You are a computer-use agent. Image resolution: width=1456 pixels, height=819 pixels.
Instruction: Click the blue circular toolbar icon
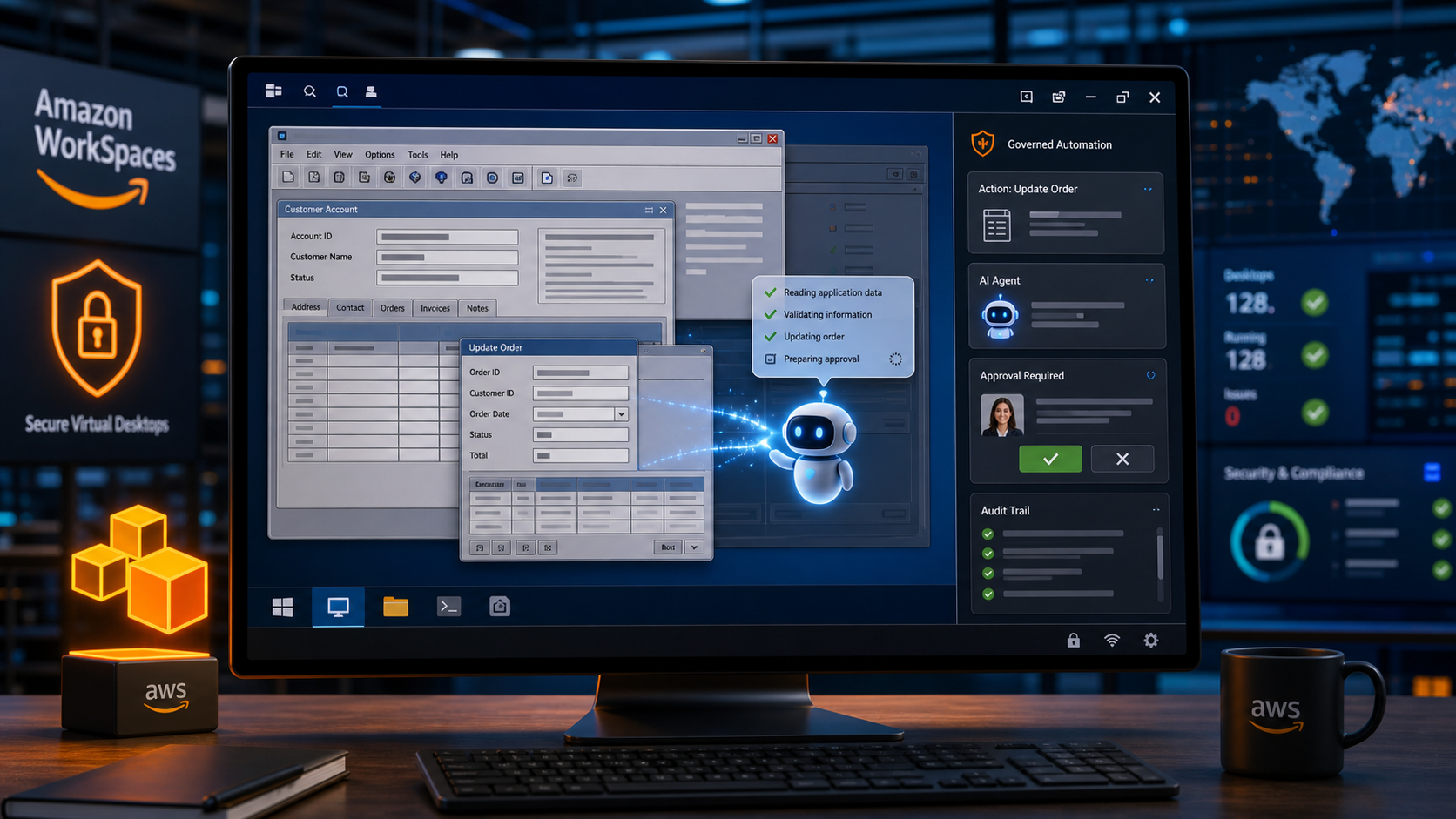[493, 178]
